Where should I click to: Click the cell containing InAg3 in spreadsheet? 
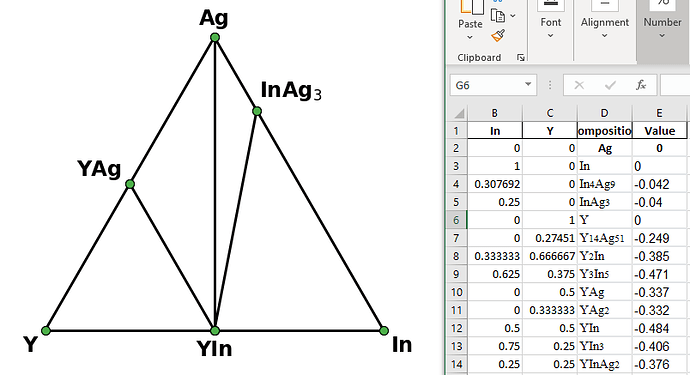coord(605,202)
